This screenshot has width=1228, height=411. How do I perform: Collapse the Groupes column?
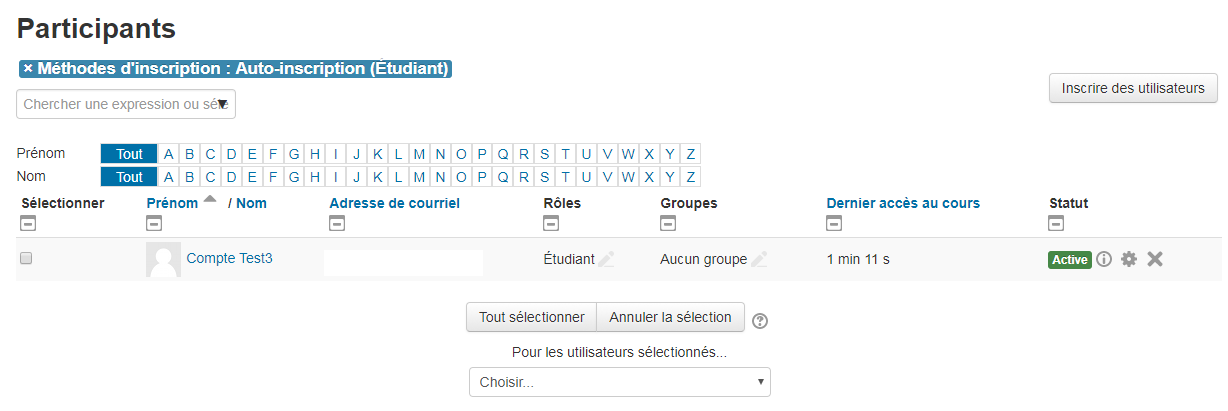tap(668, 224)
